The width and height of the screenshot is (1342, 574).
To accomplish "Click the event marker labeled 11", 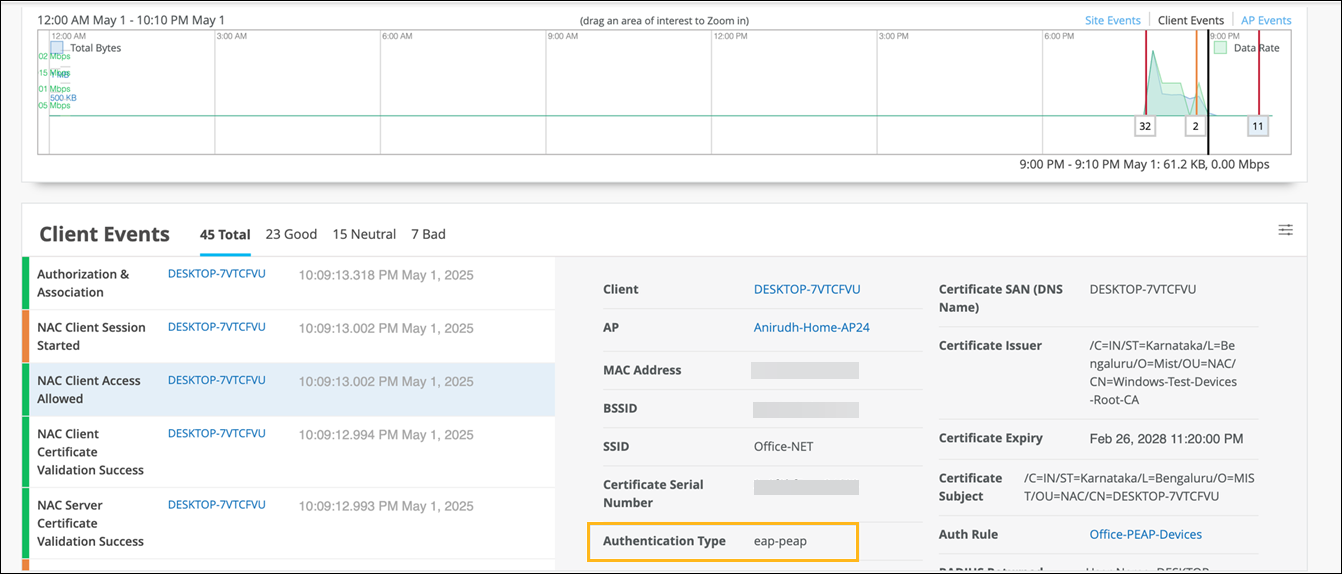I will pyautogui.click(x=1258, y=126).
